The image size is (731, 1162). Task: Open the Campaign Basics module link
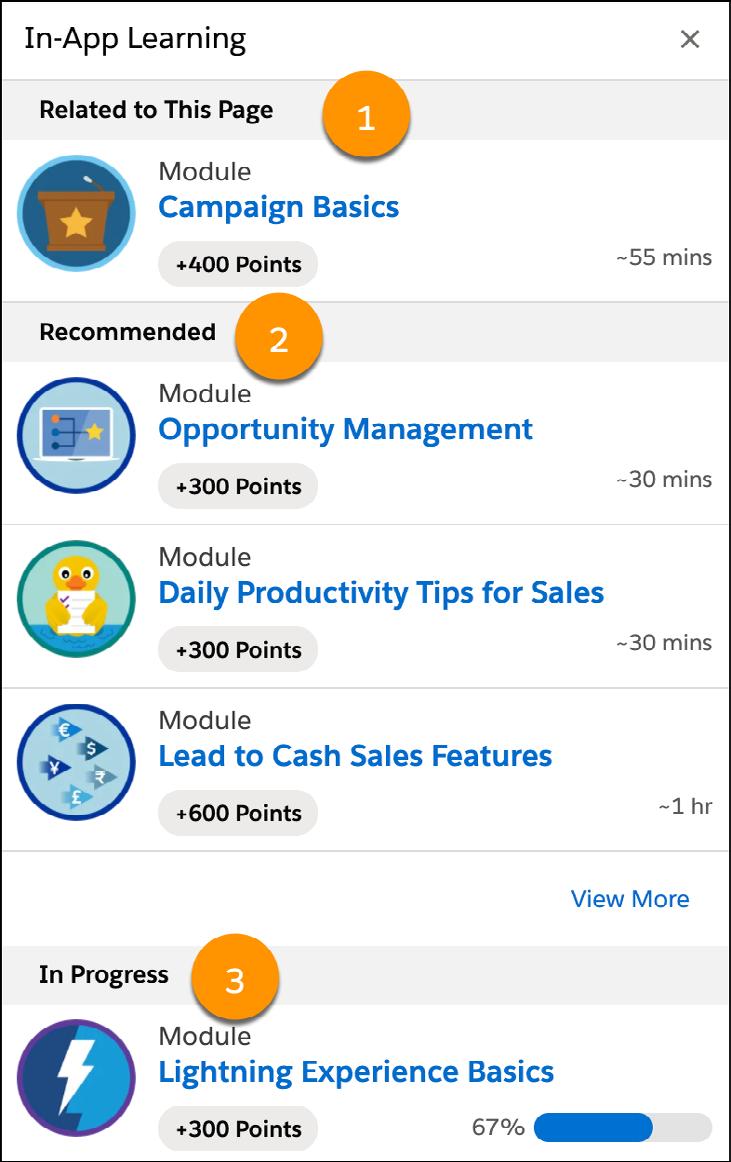pos(279,208)
